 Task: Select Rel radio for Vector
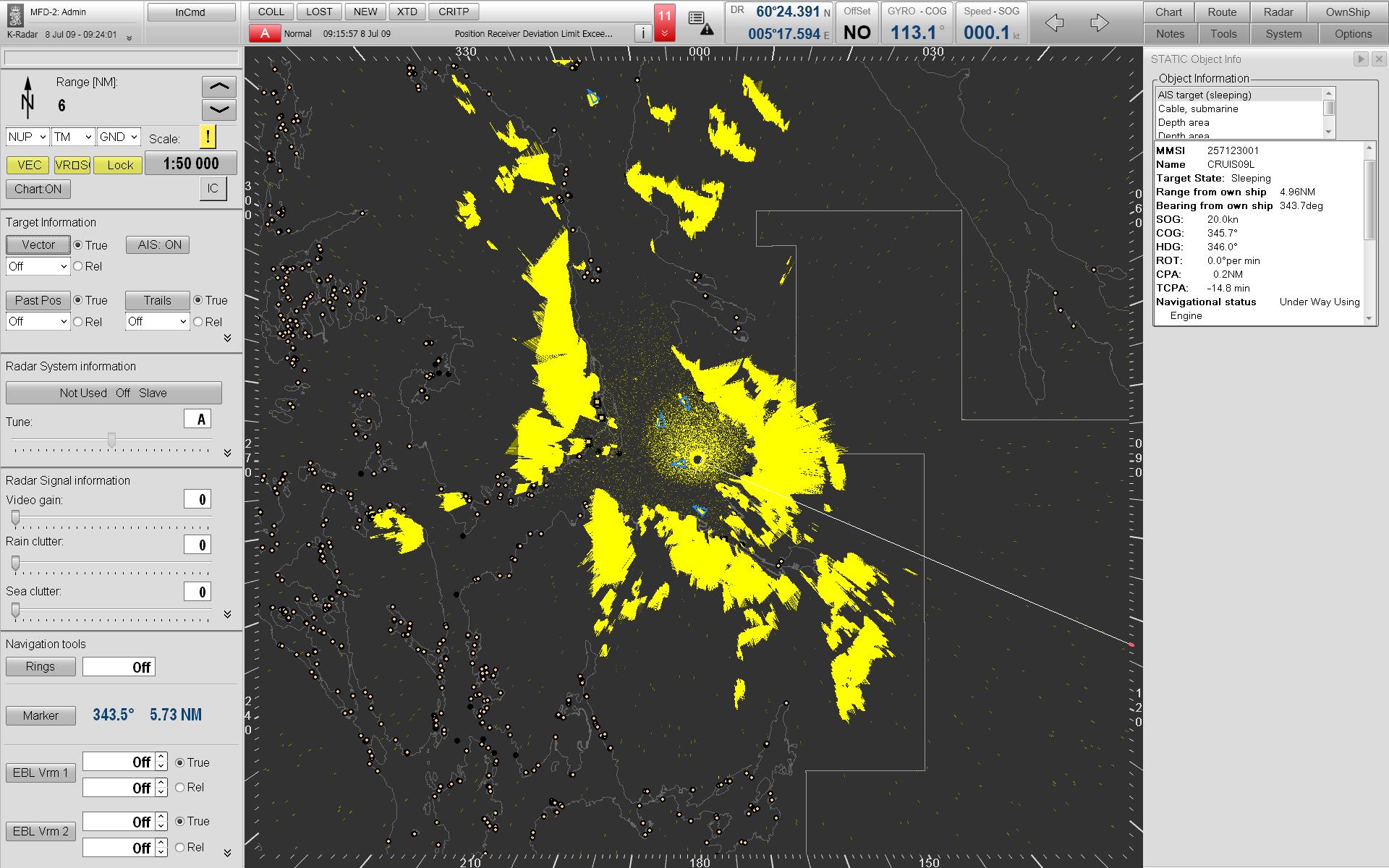78,266
